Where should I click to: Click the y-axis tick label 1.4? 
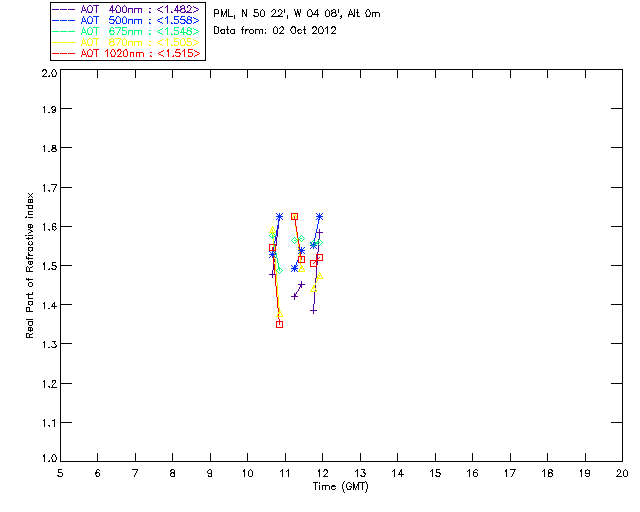(50, 305)
